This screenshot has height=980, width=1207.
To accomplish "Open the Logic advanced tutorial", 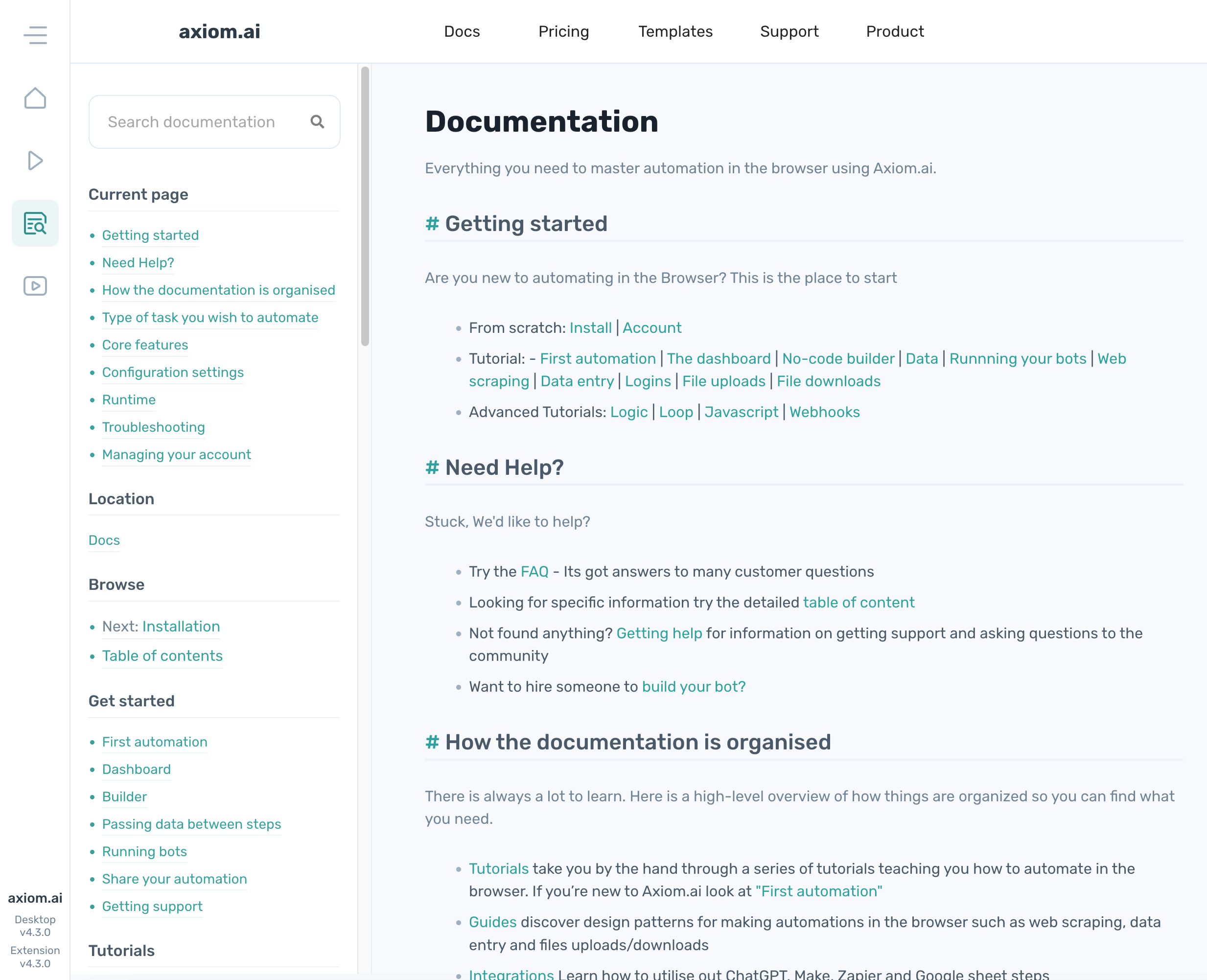I will 629,413.
